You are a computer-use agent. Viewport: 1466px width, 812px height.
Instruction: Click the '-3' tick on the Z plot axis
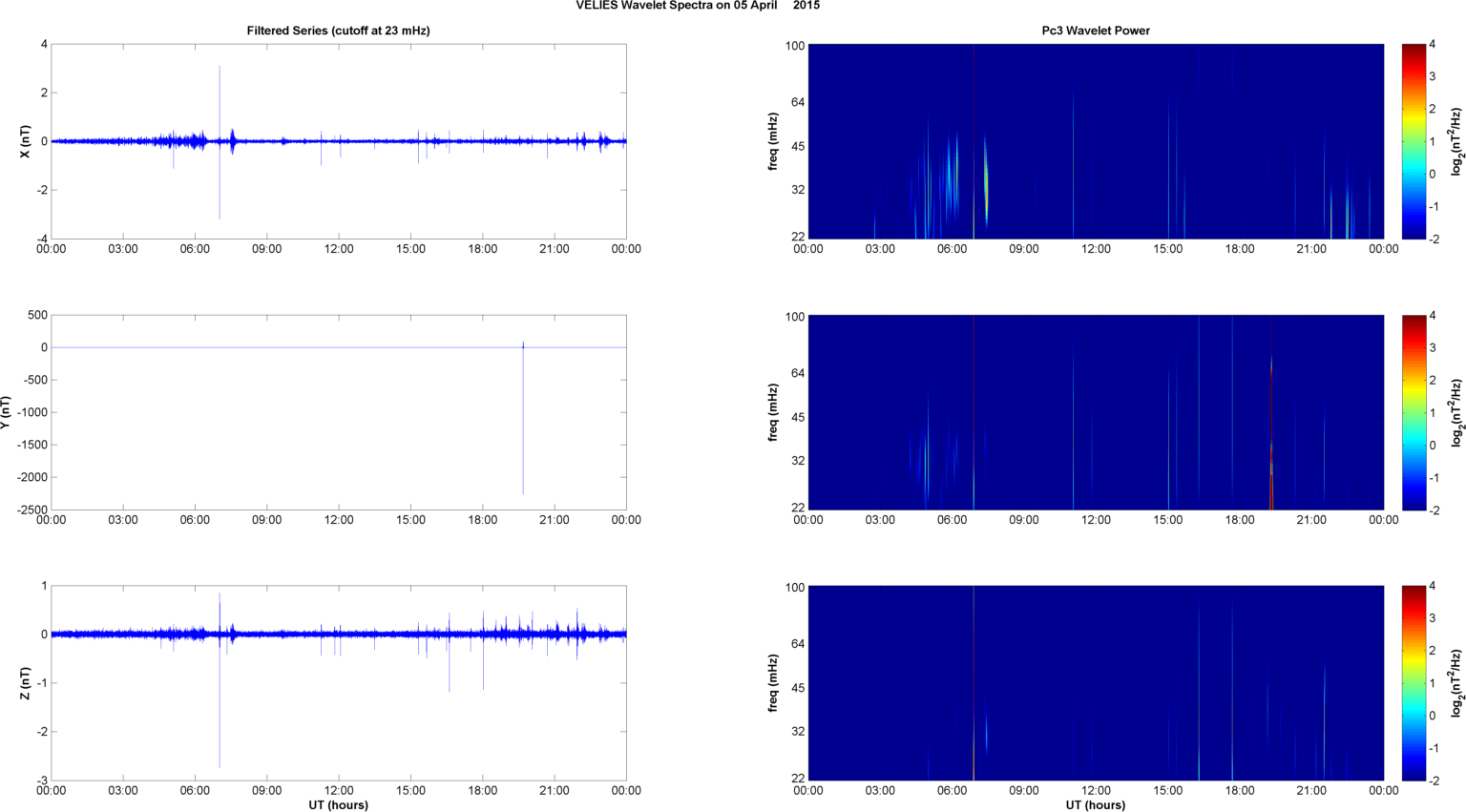[x=42, y=781]
